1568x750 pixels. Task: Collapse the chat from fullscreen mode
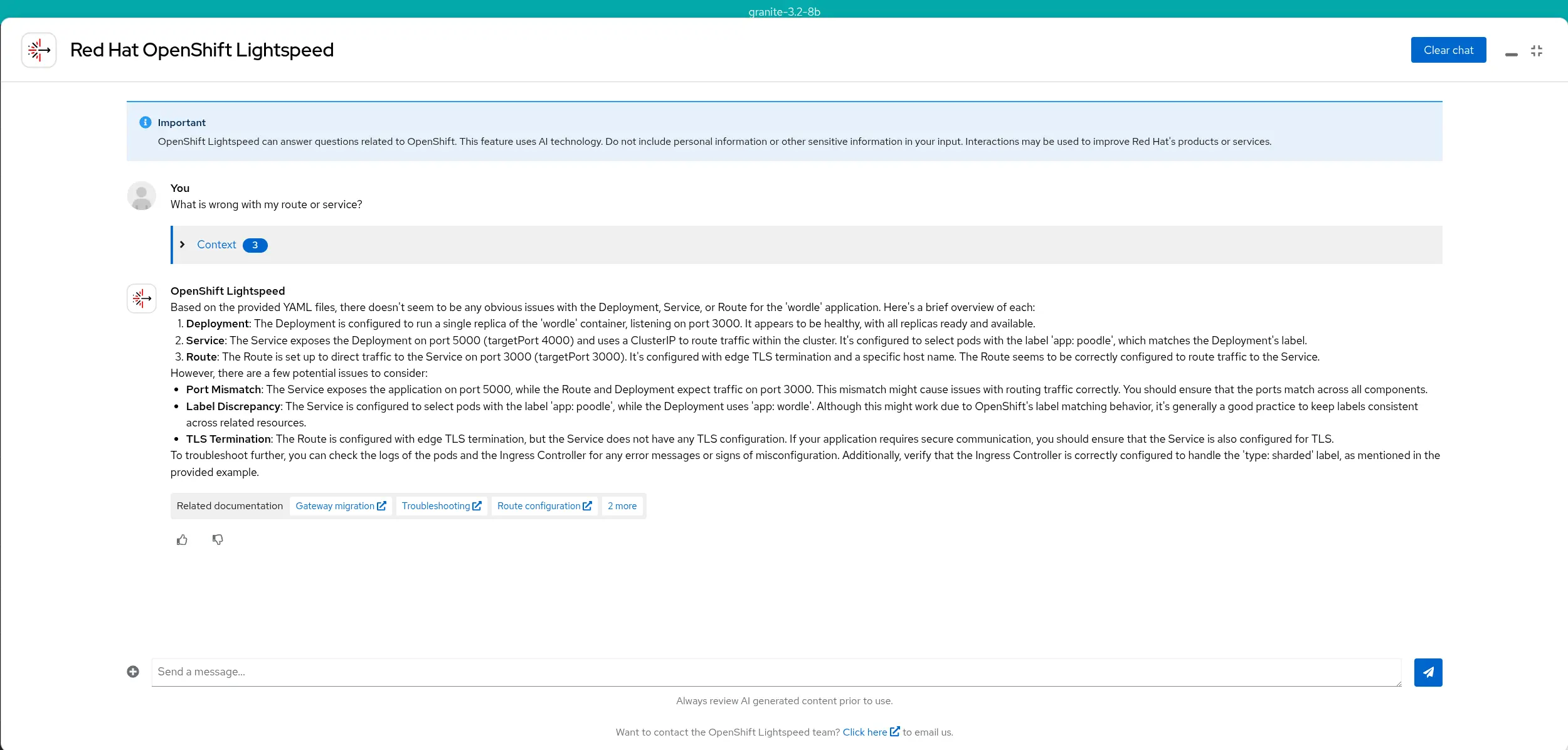tap(1537, 51)
